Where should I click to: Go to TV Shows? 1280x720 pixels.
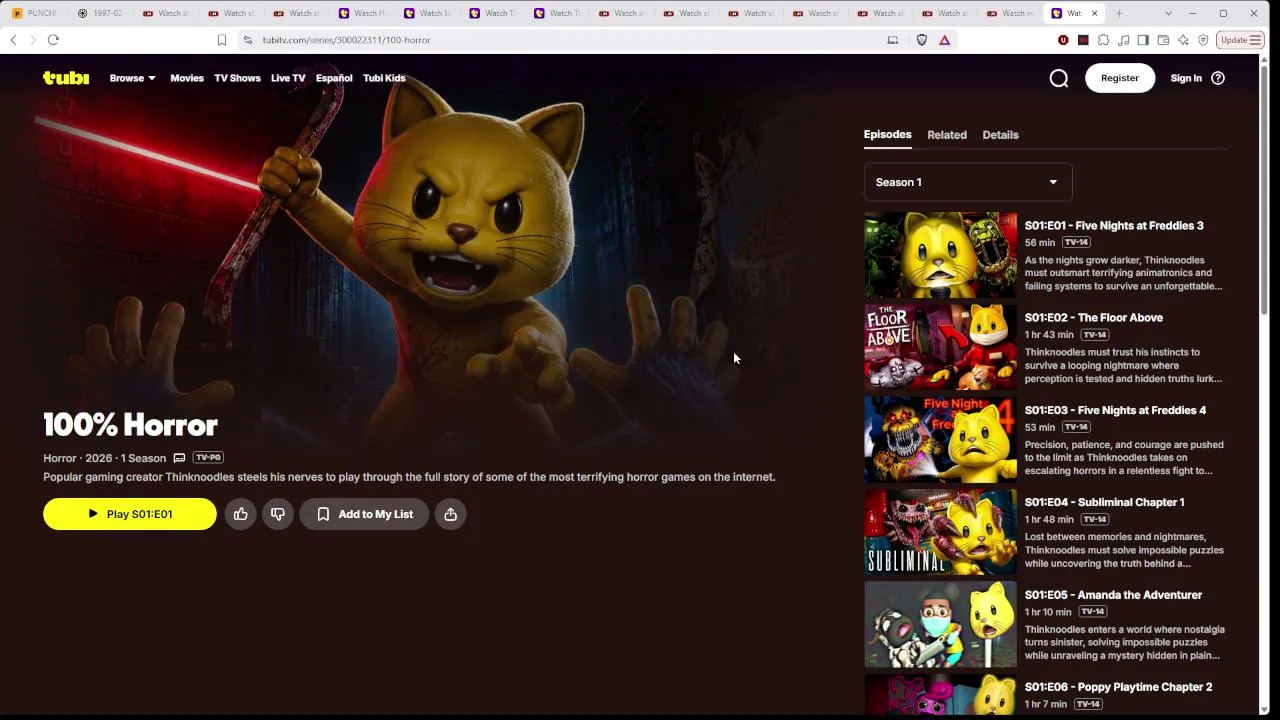click(x=237, y=78)
